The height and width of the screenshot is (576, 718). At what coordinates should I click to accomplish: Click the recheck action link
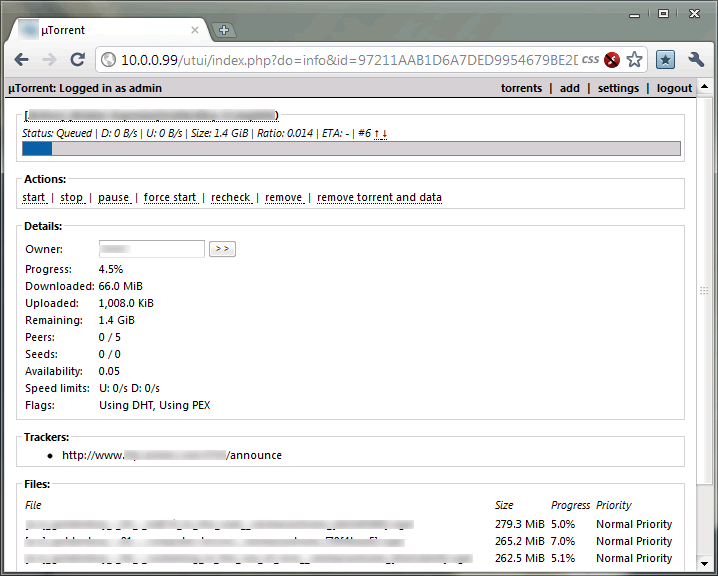(x=231, y=197)
